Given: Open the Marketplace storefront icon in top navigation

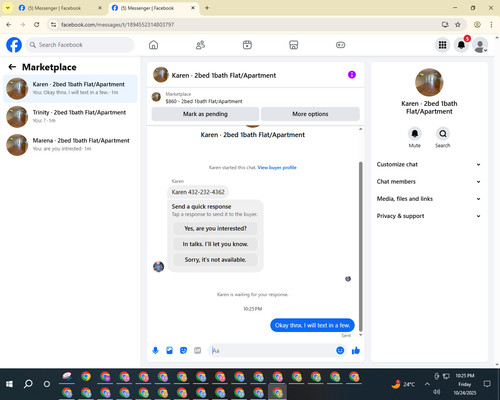Looking at the screenshot, I should click(x=294, y=45).
